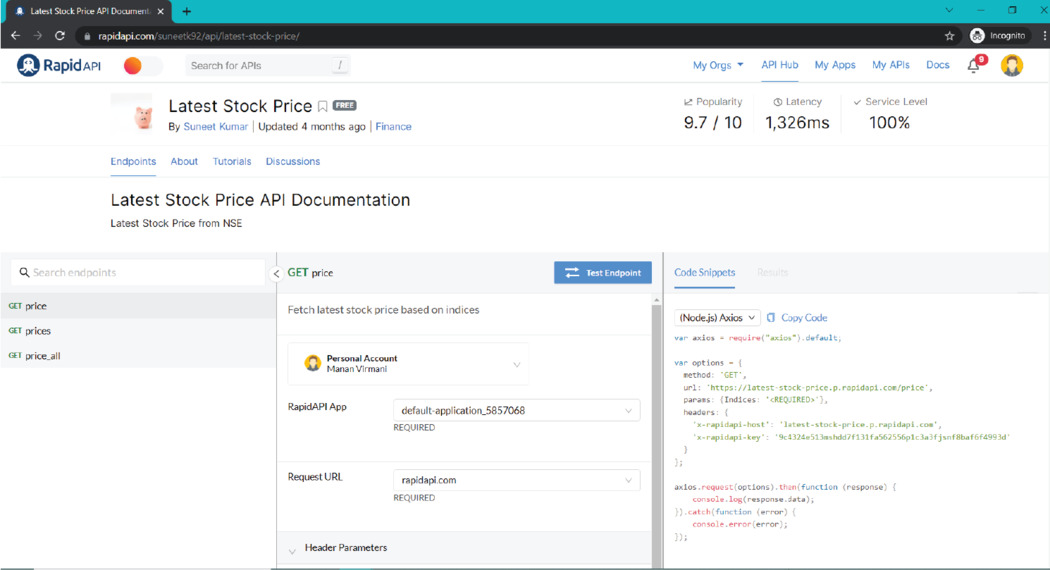The width and height of the screenshot is (1050, 570).
Task: Open the Request URL dropdown
Action: (x=516, y=480)
